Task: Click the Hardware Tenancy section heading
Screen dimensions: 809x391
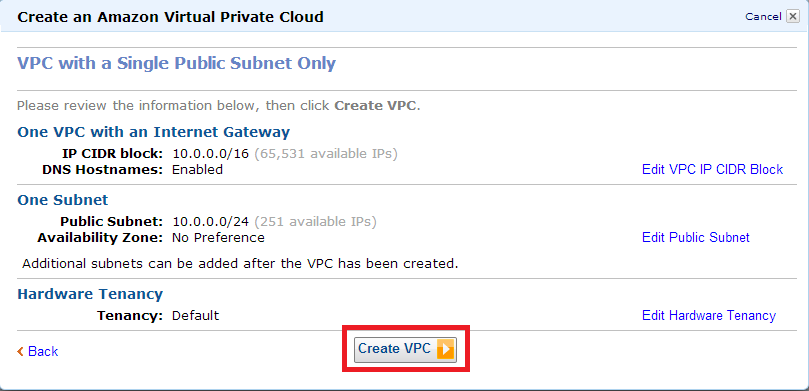Action: (90, 294)
